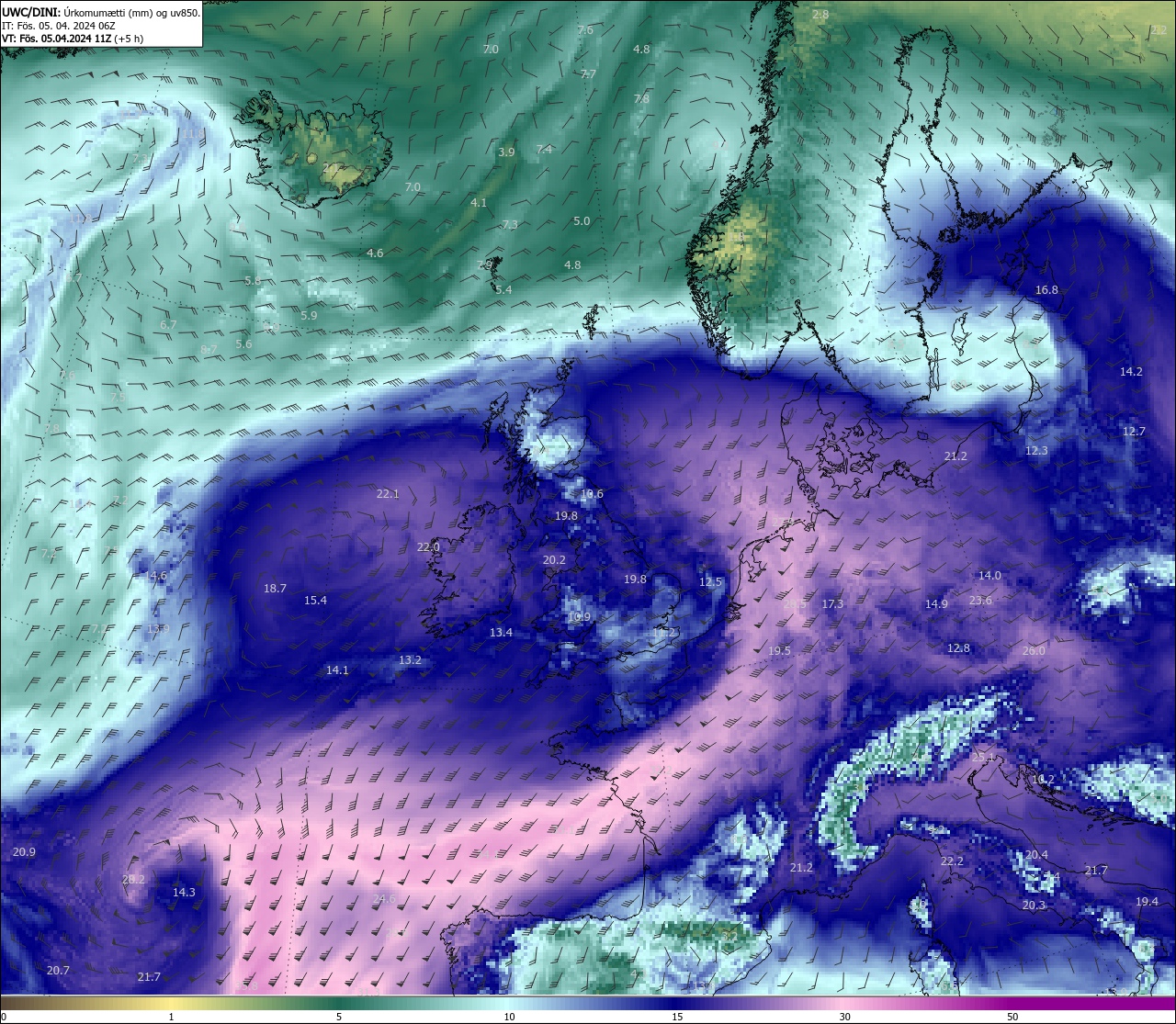The image size is (1176, 1024).
Task: Click the 14.9 value in central Europe
Action: click(936, 604)
